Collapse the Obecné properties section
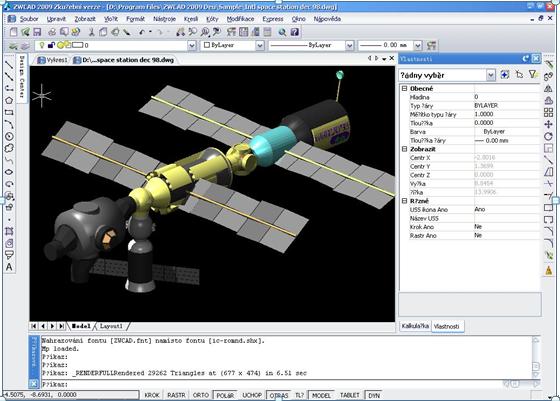The image size is (560, 401). (x=404, y=88)
